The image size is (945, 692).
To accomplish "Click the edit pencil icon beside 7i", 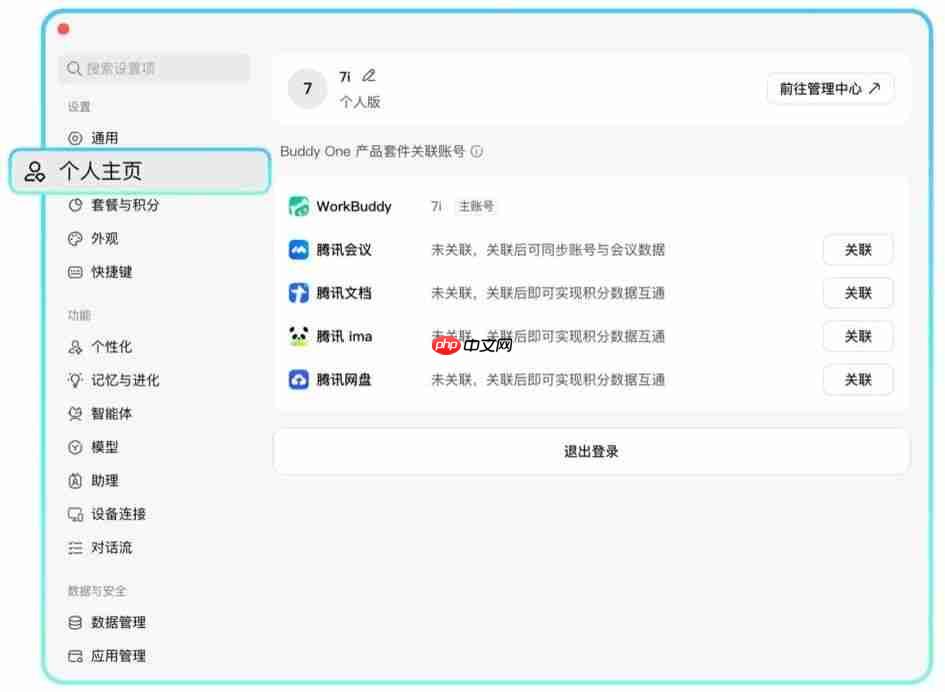I will pos(369,75).
